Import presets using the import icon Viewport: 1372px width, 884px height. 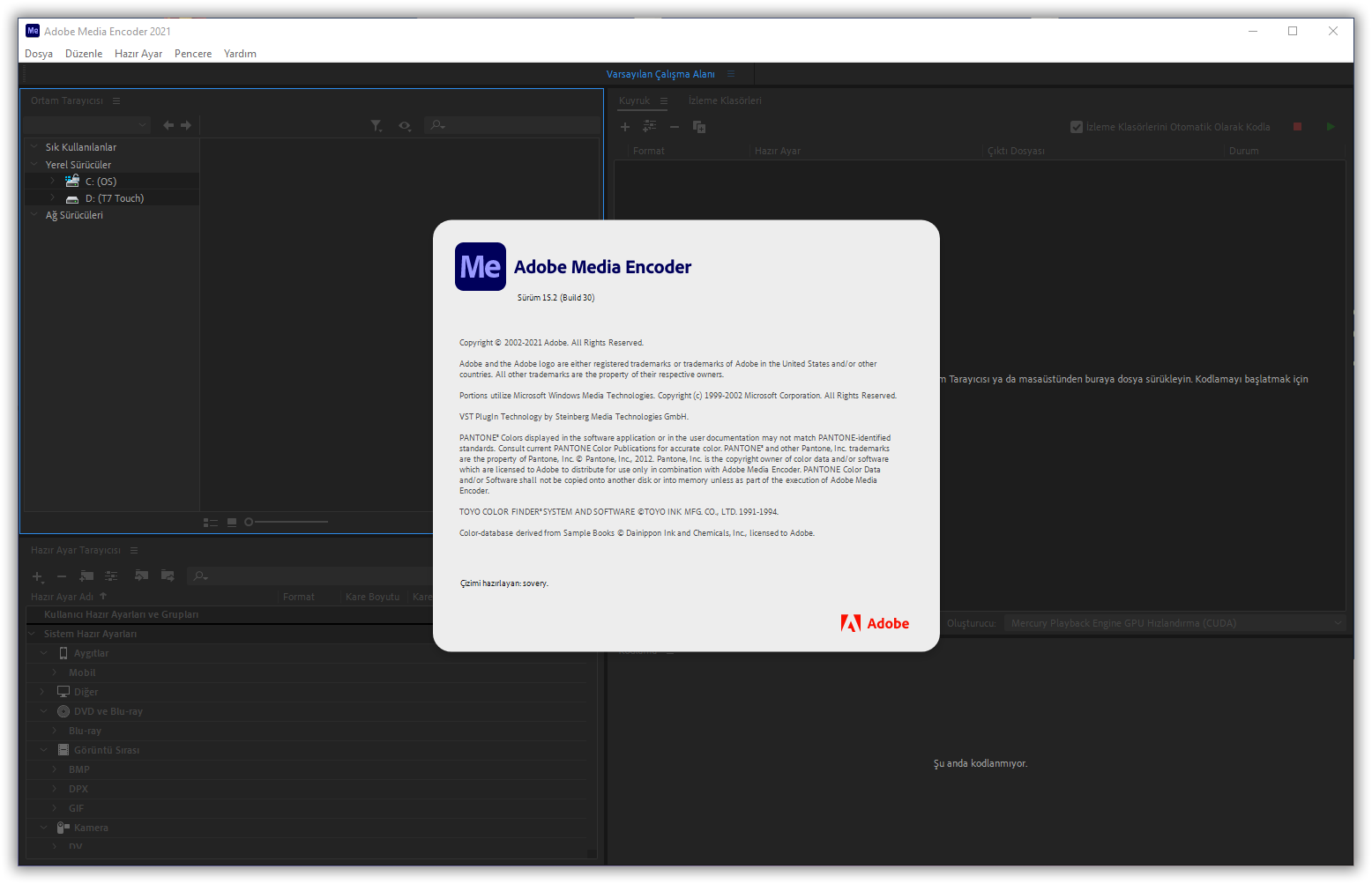[141, 576]
